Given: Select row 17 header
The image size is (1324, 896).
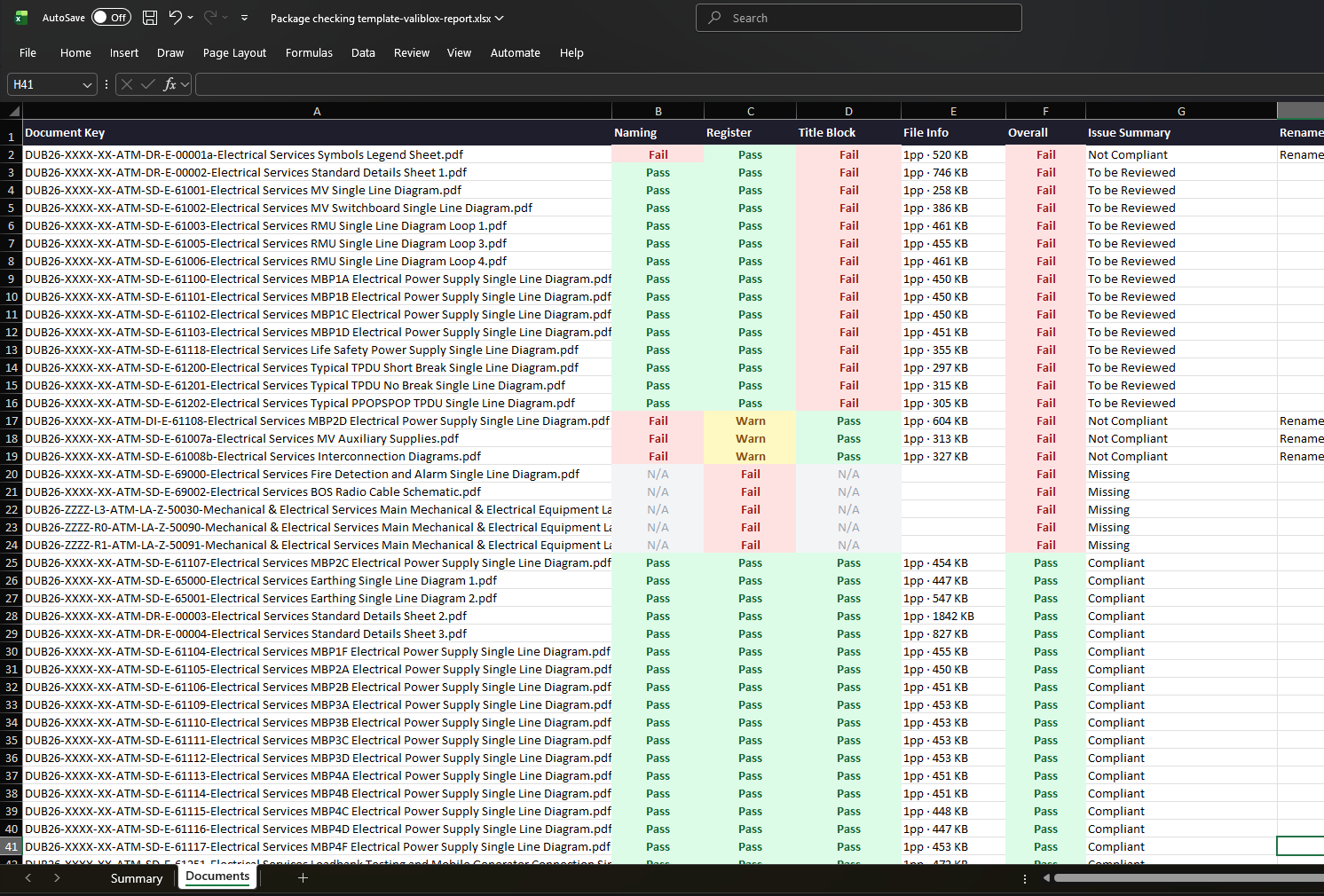Looking at the screenshot, I should pyautogui.click(x=12, y=421).
